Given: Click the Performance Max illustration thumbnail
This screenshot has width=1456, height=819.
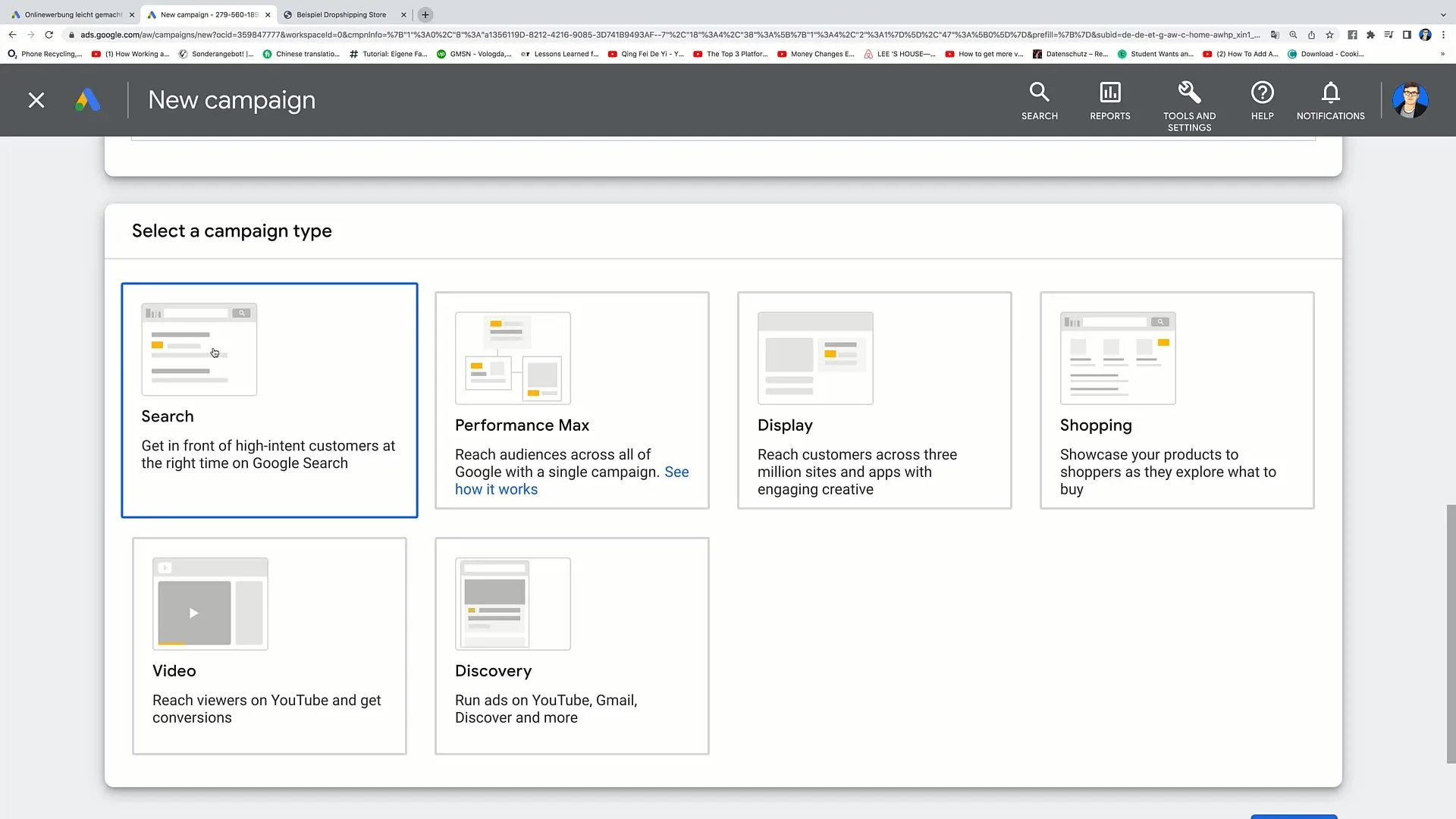Looking at the screenshot, I should tap(513, 358).
